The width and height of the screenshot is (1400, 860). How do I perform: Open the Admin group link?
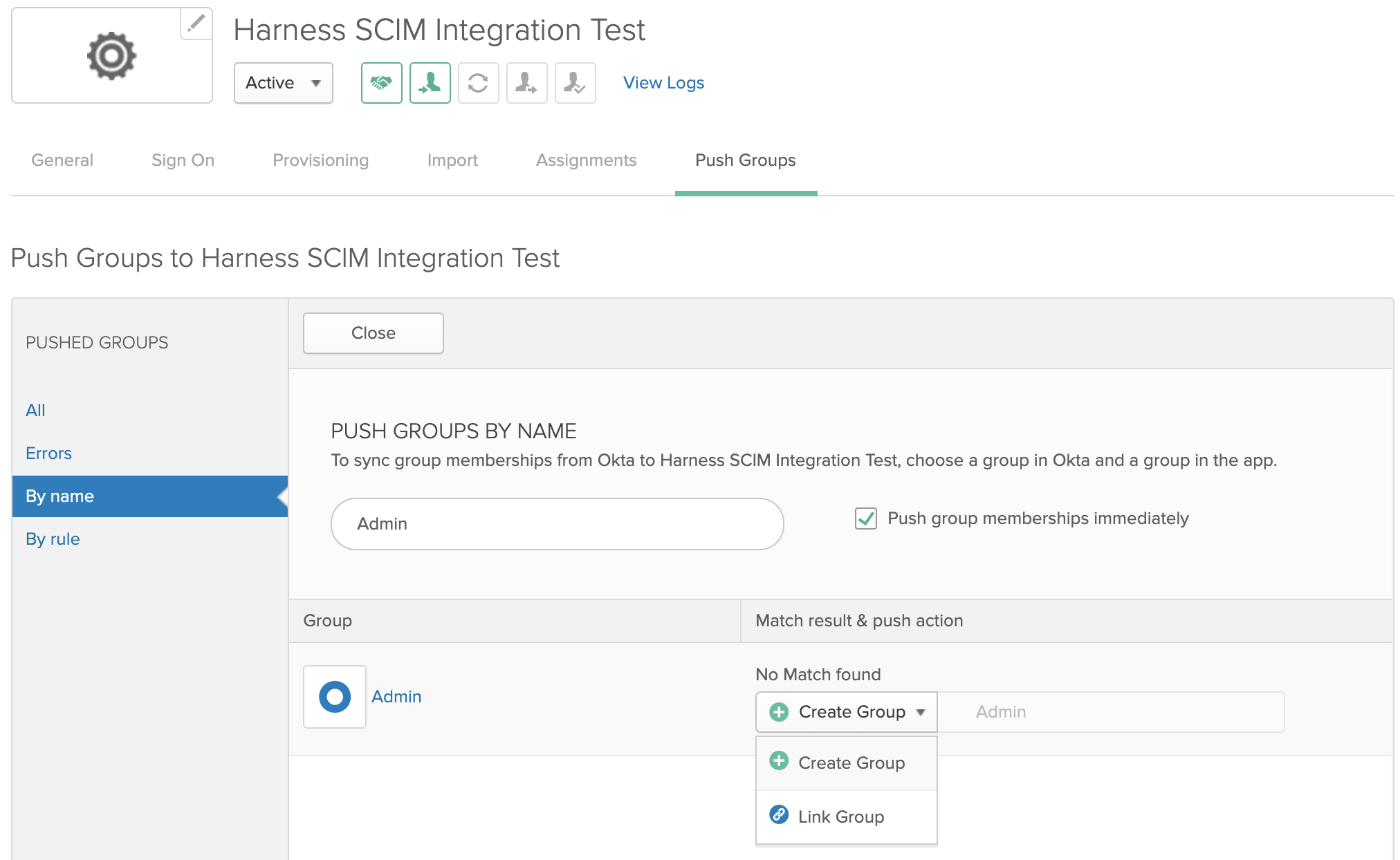(396, 697)
